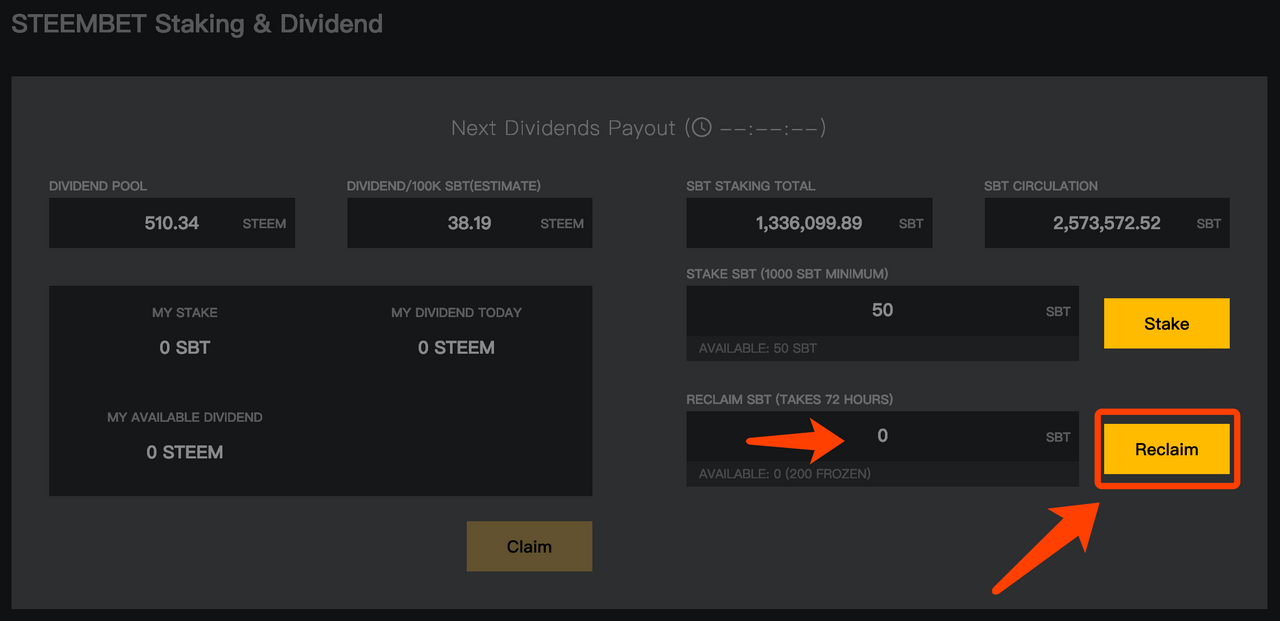Click the Claim button
The height and width of the screenshot is (621, 1280).
pos(529,546)
